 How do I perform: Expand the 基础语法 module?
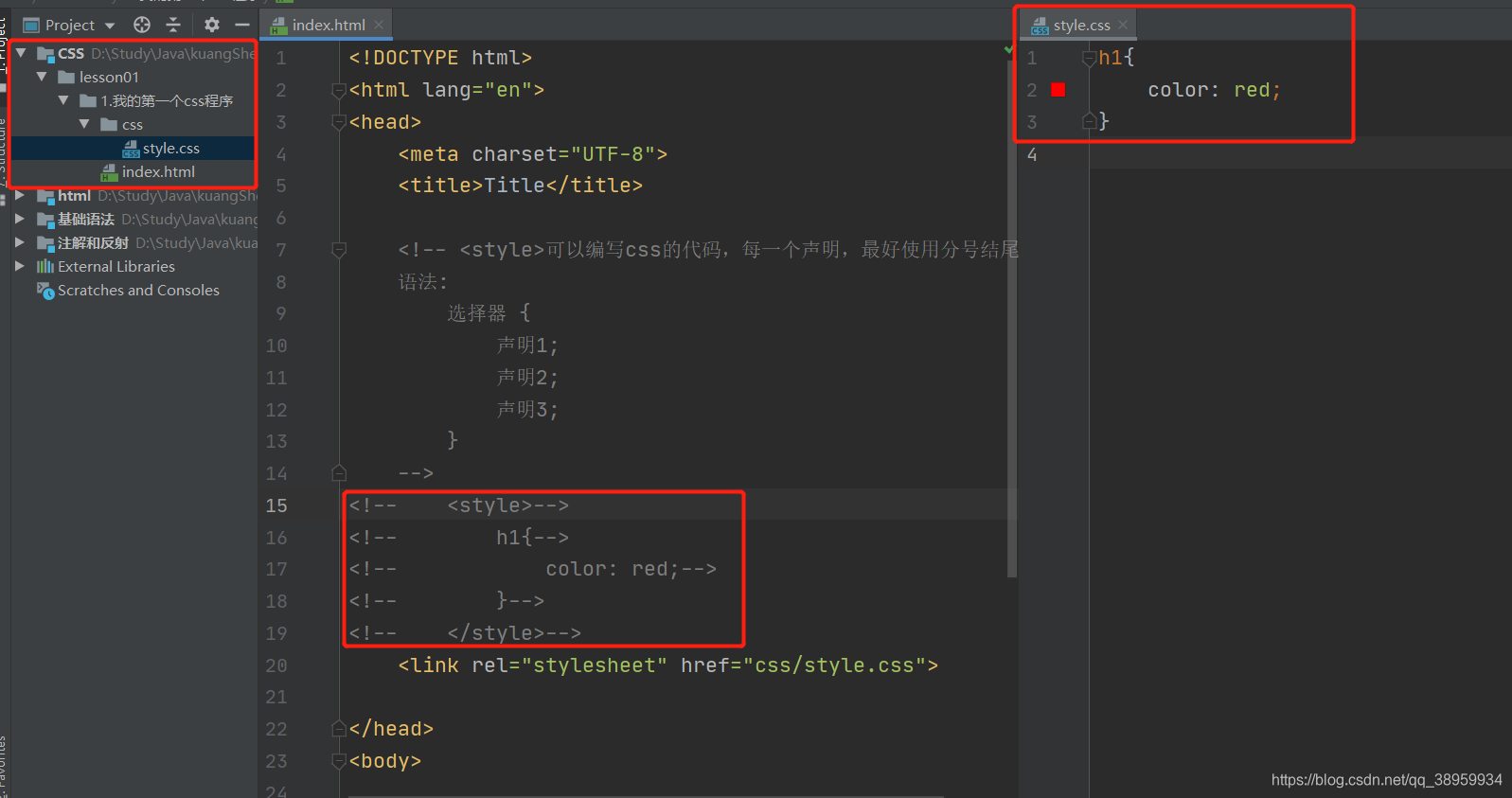[x=20, y=220]
